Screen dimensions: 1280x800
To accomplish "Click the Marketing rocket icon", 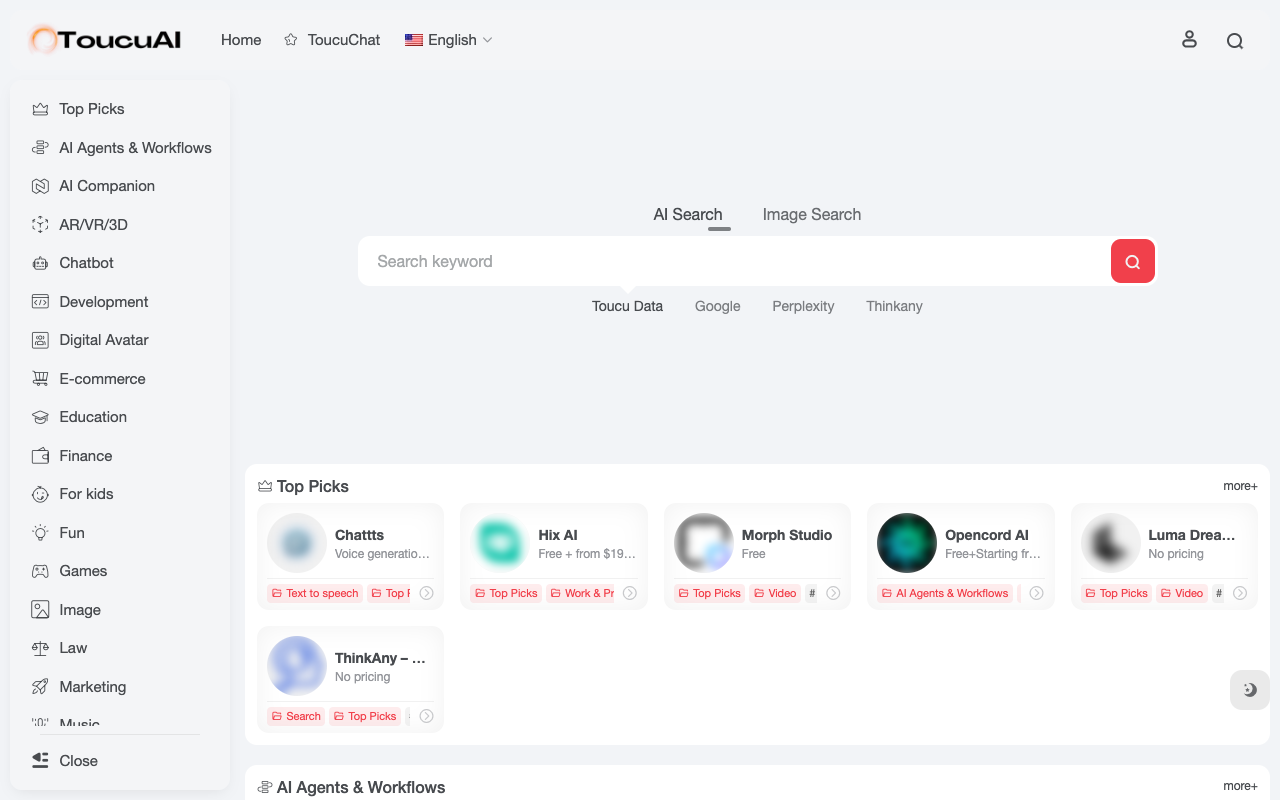I will pyautogui.click(x=40, y=687).
